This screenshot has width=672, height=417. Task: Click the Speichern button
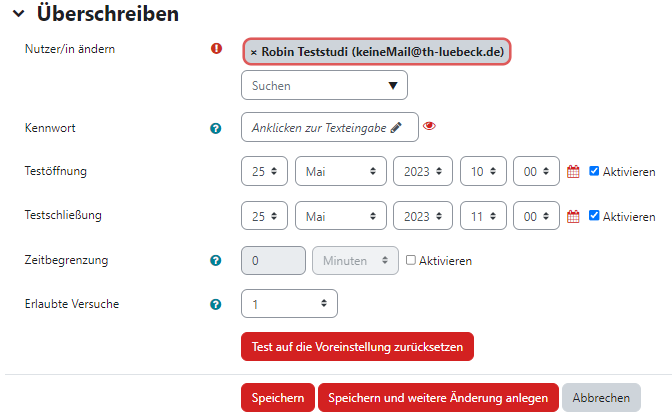click(278, 398)
